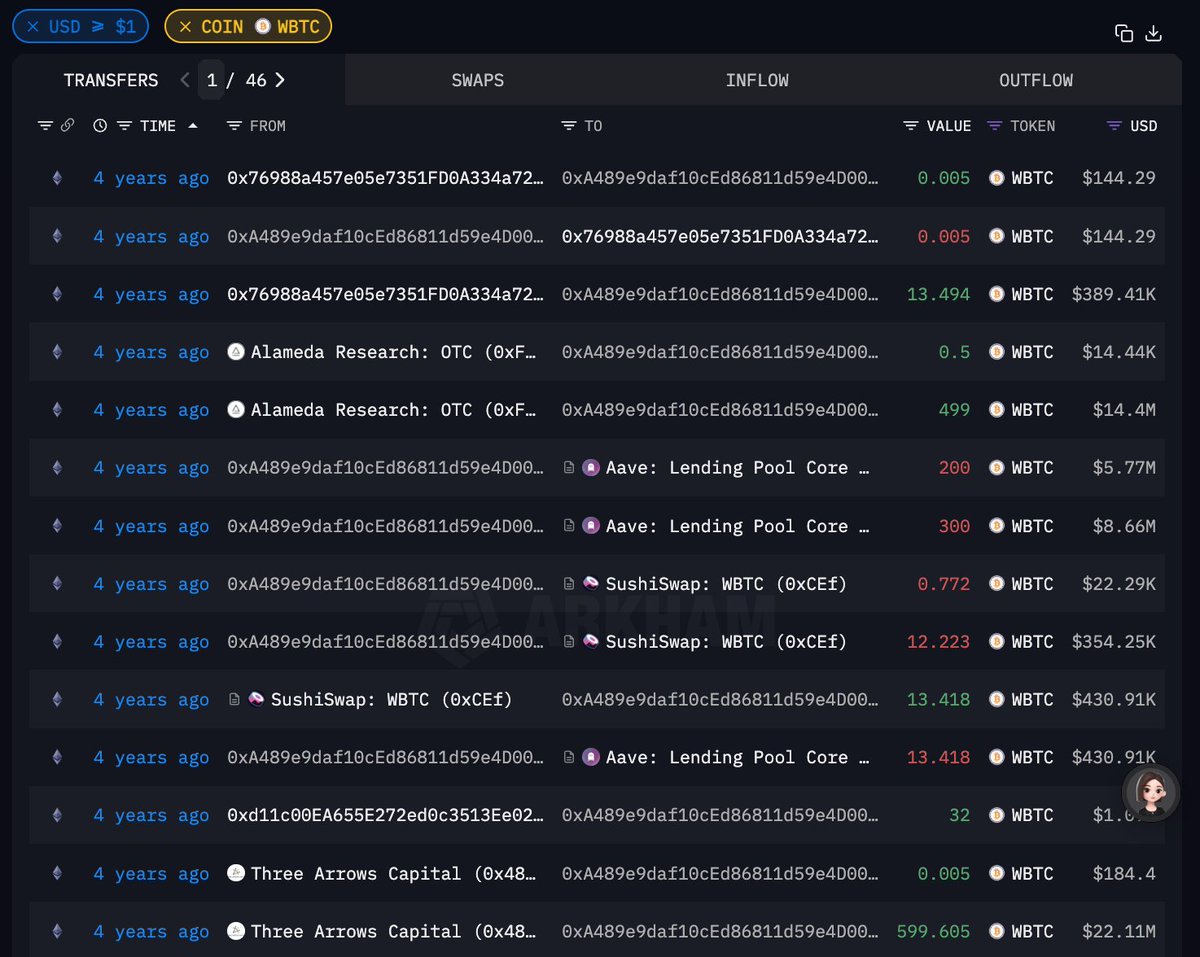Click the Aave logo in the 300 WBTC row
Image resolution: width=1200 pixels, height=957 pixels.
(x=591, y=526)
